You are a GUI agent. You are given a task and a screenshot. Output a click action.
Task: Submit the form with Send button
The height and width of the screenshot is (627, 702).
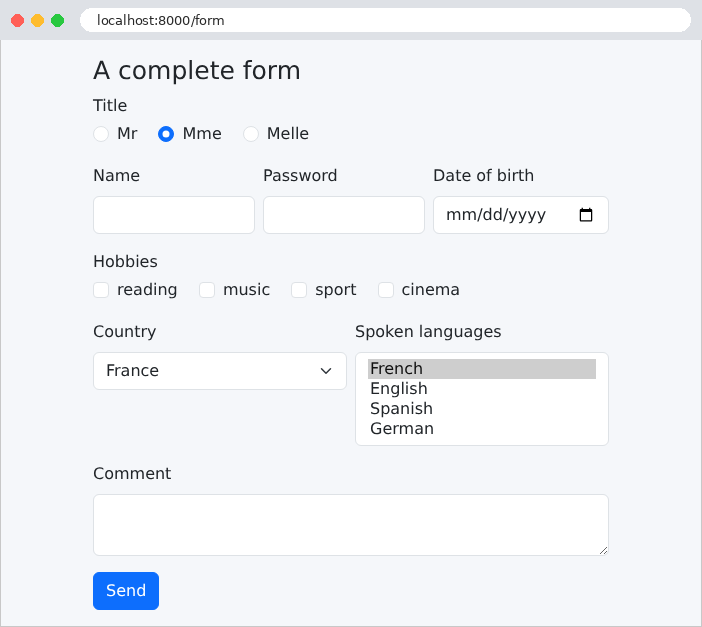click(x=126, y=591)
